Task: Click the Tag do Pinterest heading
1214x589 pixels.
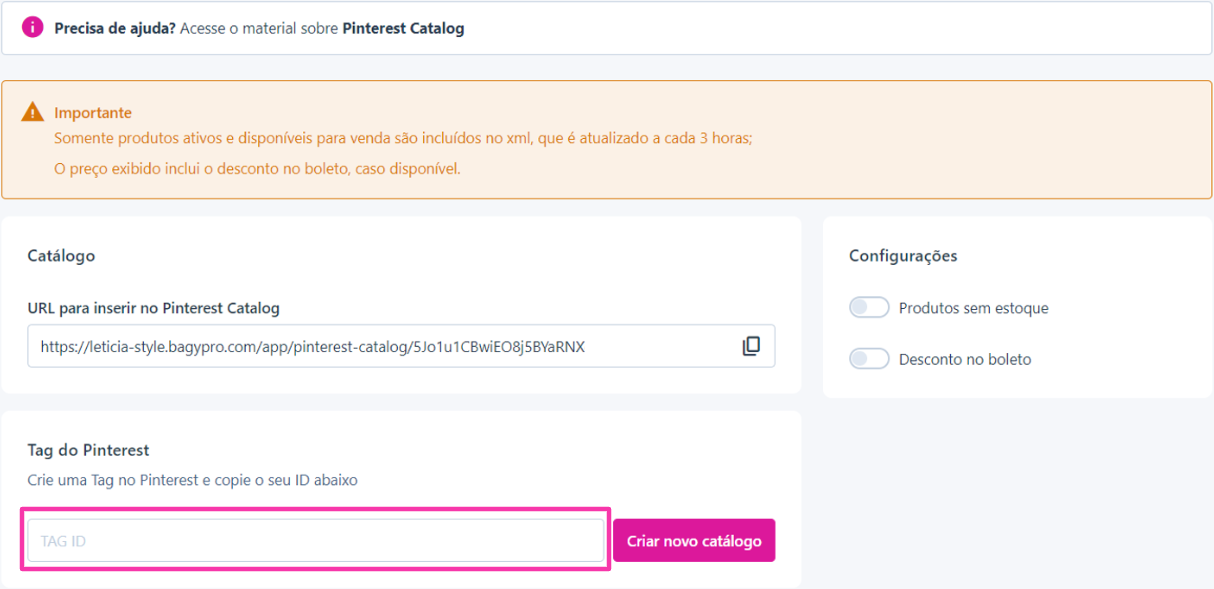Action: click(88, 450)
